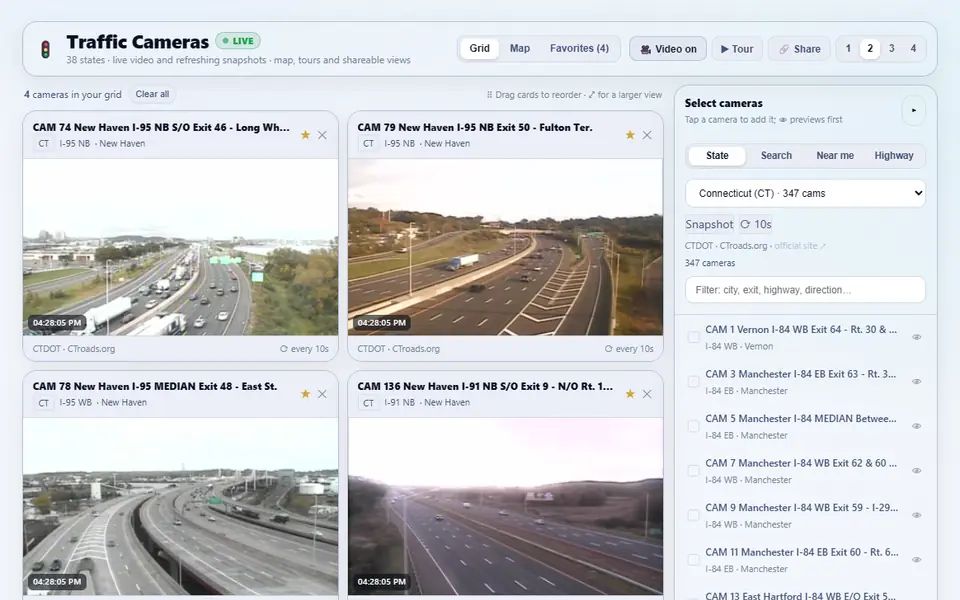Preview CAM 11 Manchester Exit 60 eye

click(917, 560)
